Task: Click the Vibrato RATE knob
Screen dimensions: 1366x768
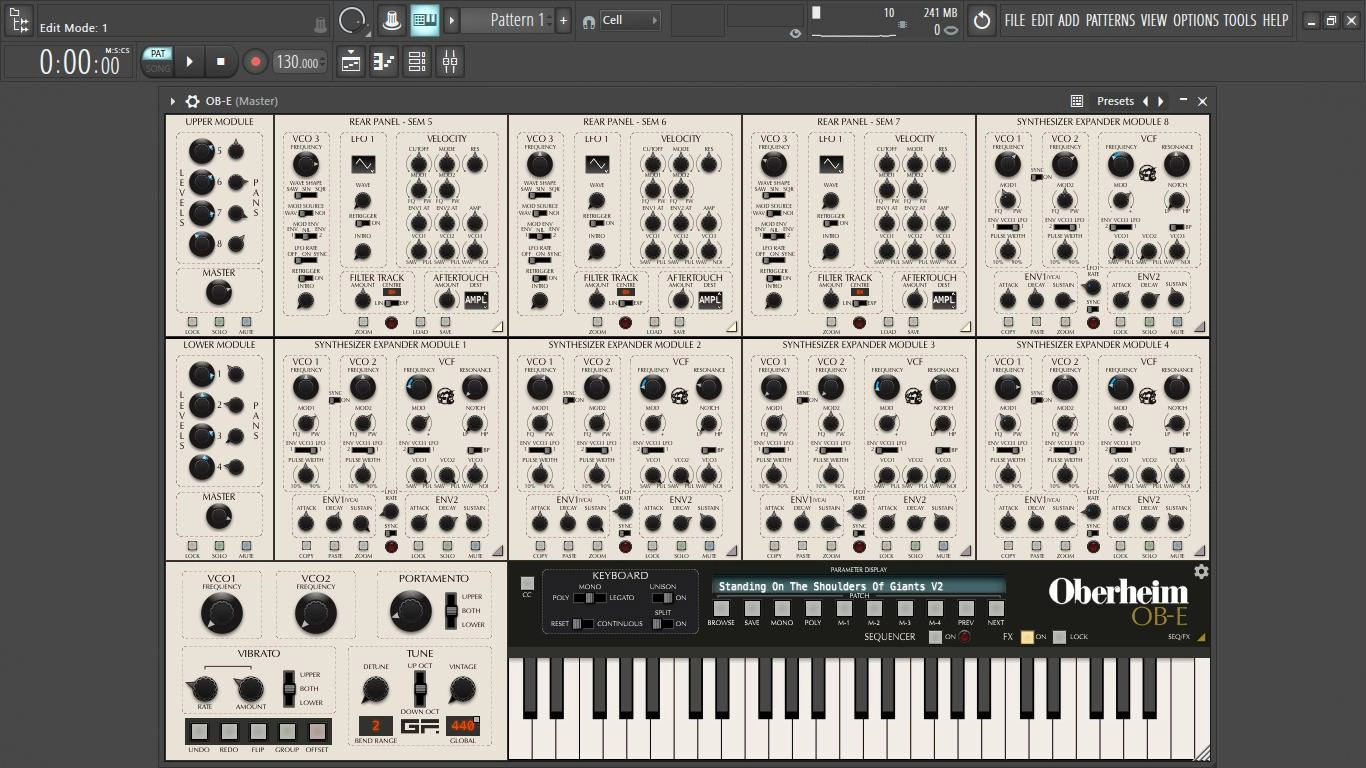Action: 204,689
